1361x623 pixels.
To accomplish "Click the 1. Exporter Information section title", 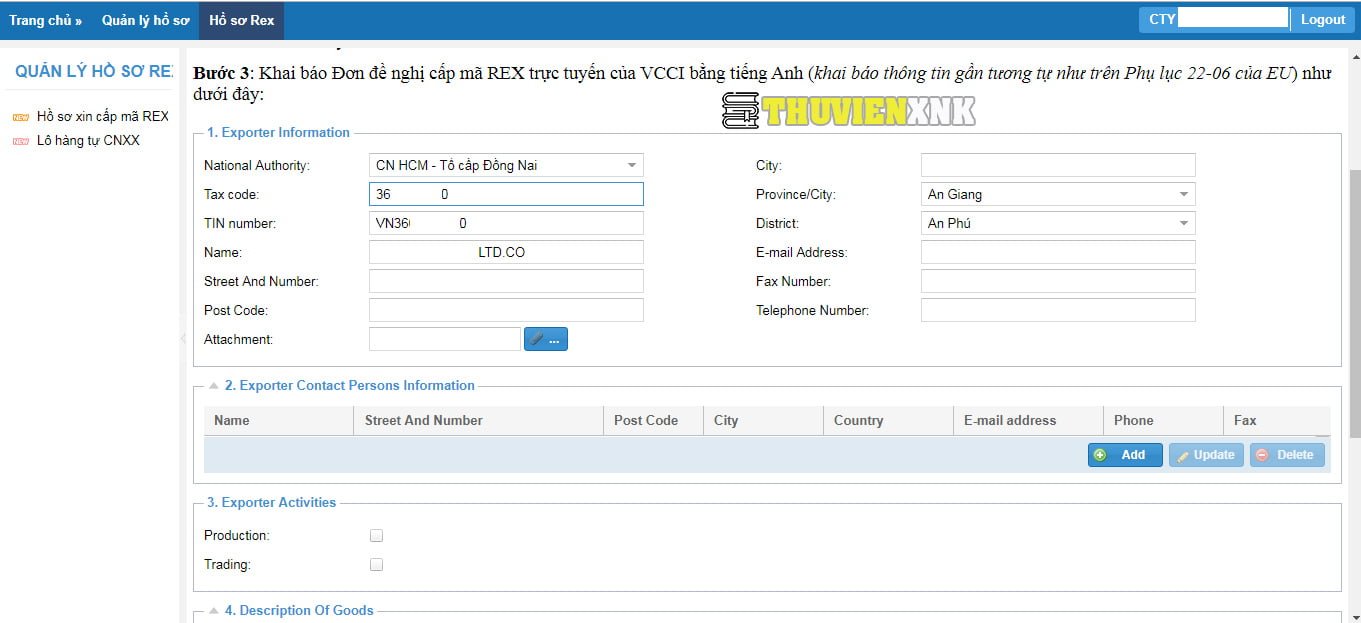I will coord(278,132).
